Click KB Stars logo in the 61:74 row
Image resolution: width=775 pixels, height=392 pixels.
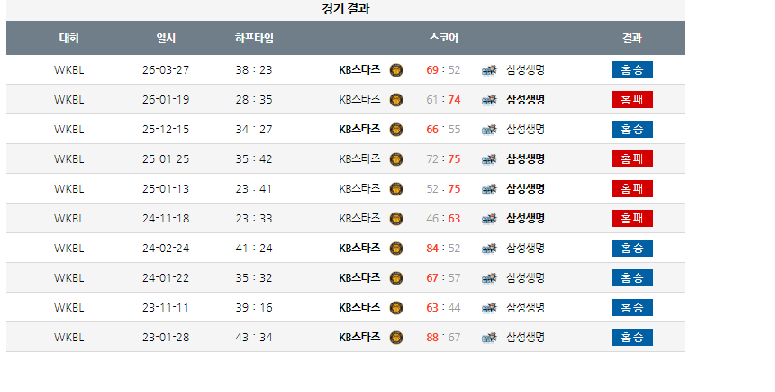(x=396, y=100)
